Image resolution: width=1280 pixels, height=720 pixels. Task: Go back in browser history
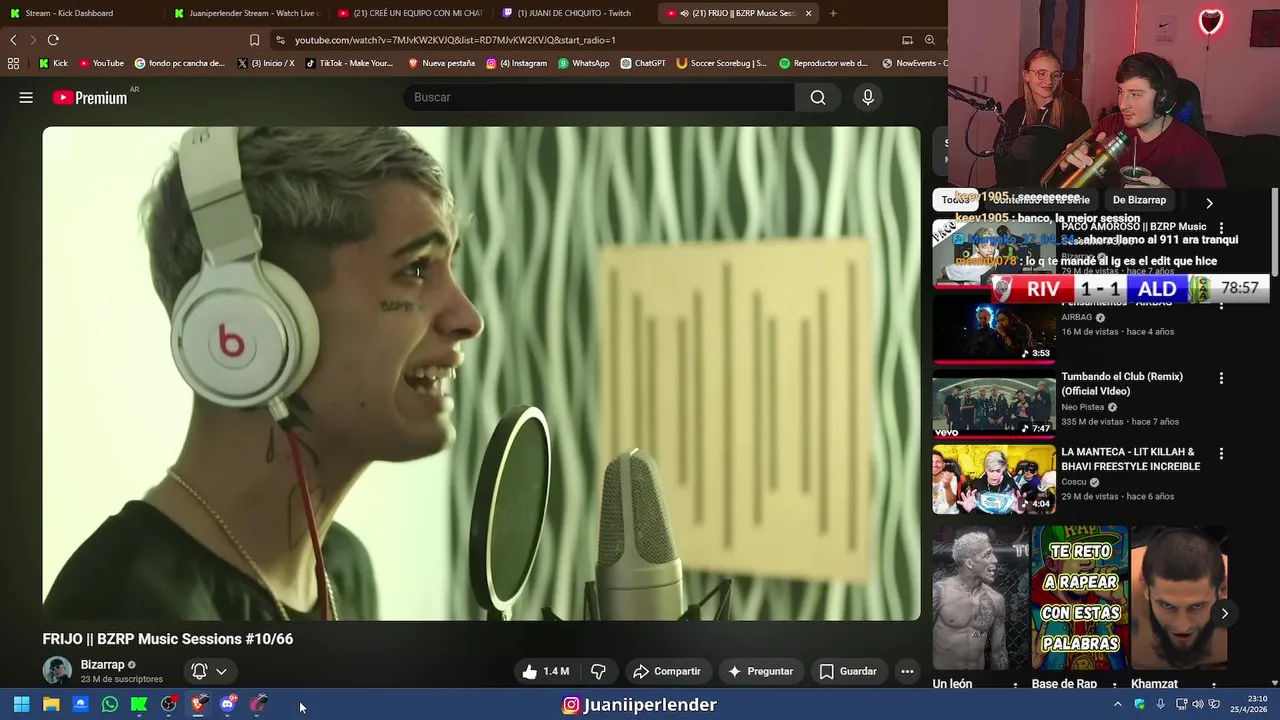(13, 40)
